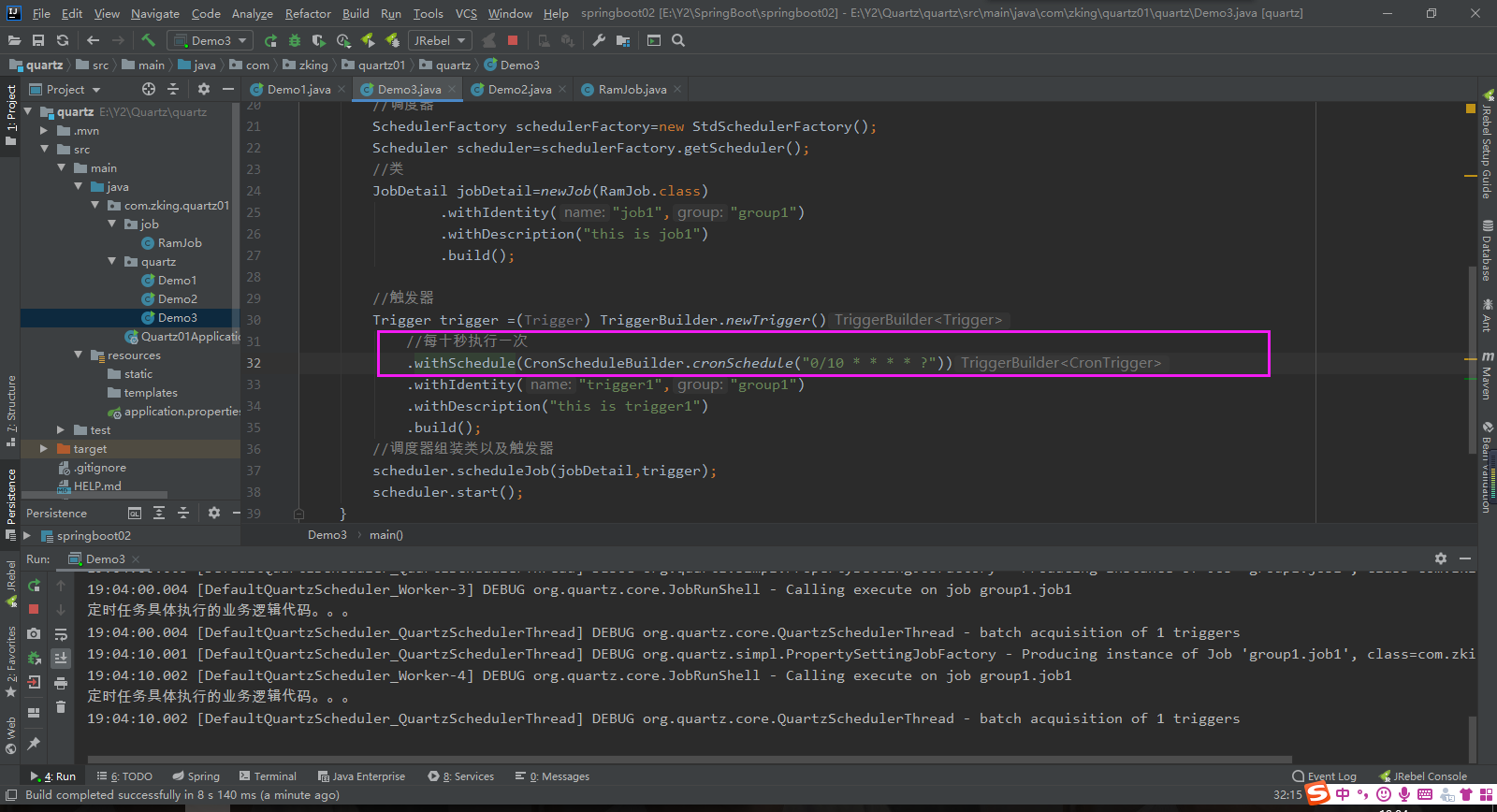Click the console horizontal scrollbar
Viewport: 1497px width, 812px height.
[689, 760]
